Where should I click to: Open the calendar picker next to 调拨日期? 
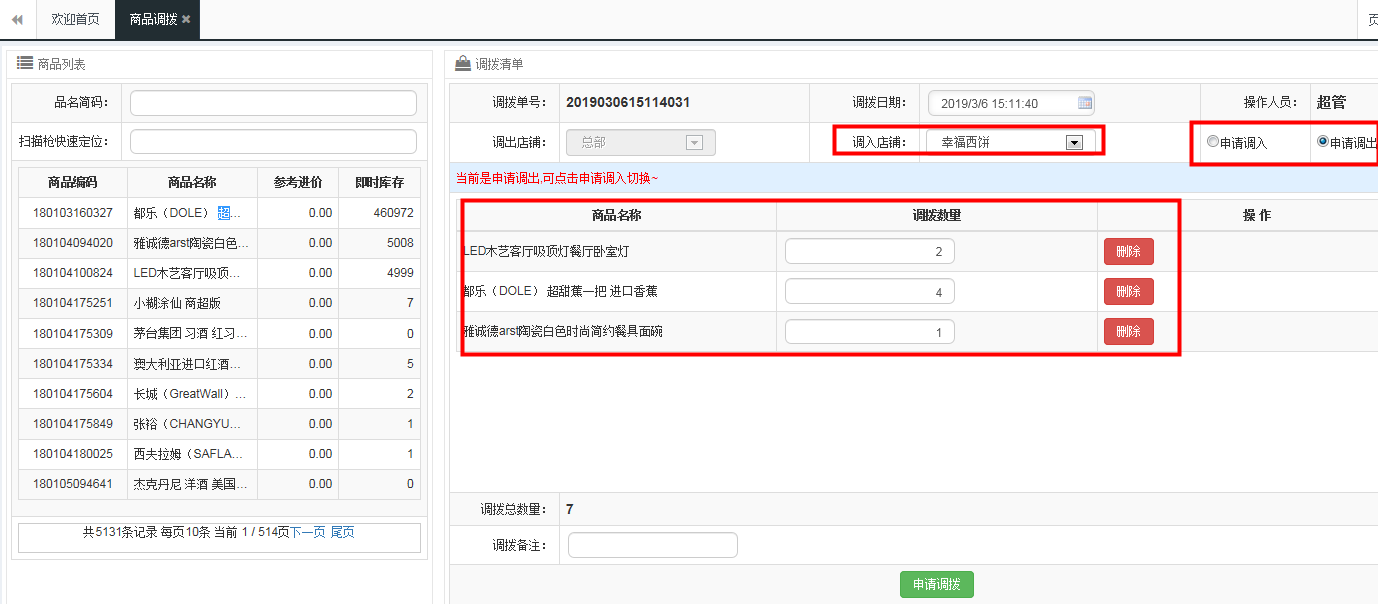tap(1084, 102)
